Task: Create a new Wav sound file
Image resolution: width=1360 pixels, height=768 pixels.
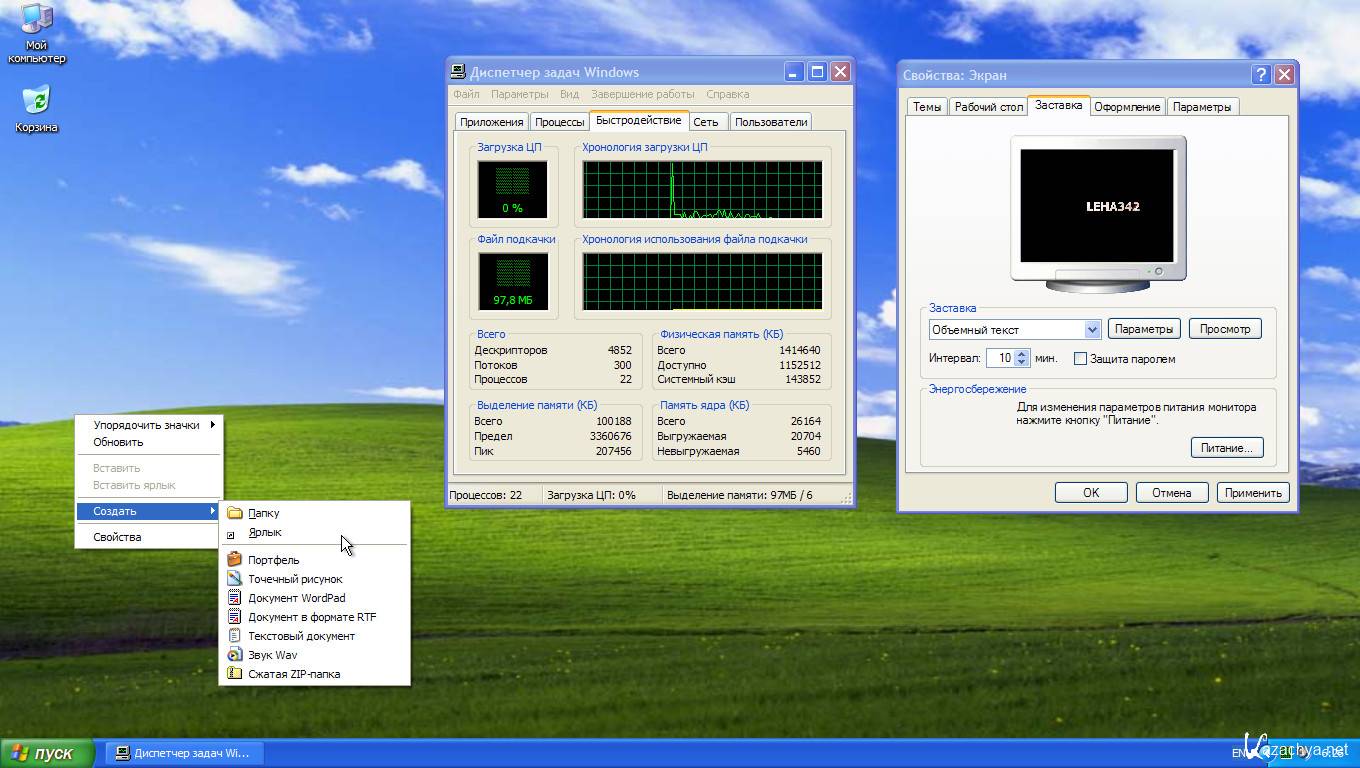Action: click(x=272, y=655)
